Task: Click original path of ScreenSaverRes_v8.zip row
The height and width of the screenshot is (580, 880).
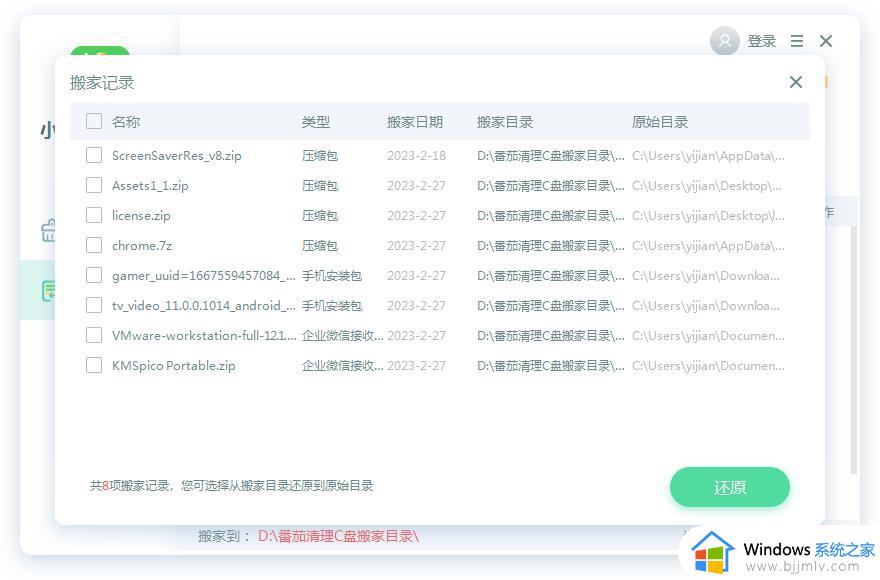Action: pyautogui.click(x=708, y=156)
